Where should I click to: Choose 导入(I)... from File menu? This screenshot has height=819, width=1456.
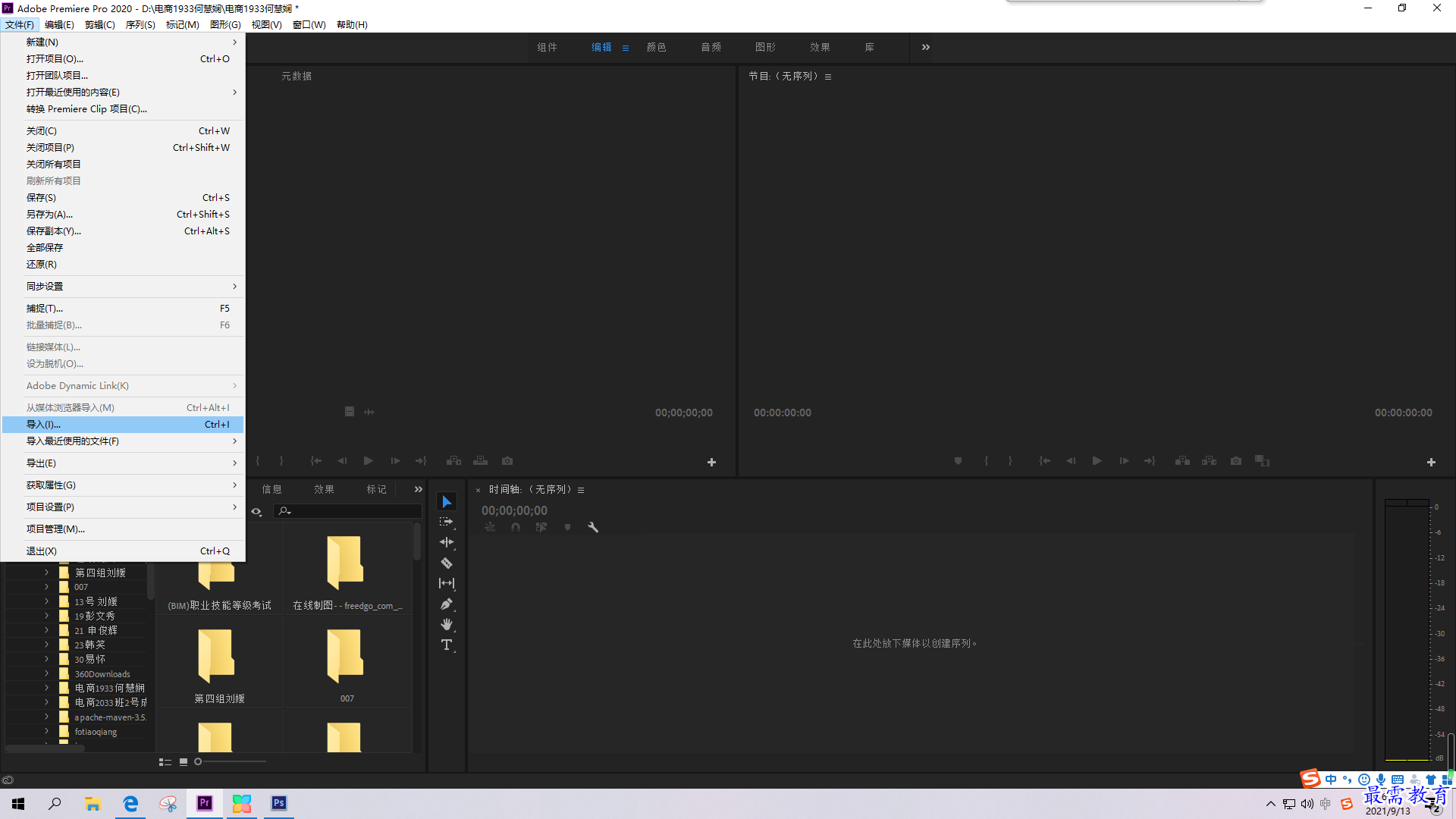point(124,425)
